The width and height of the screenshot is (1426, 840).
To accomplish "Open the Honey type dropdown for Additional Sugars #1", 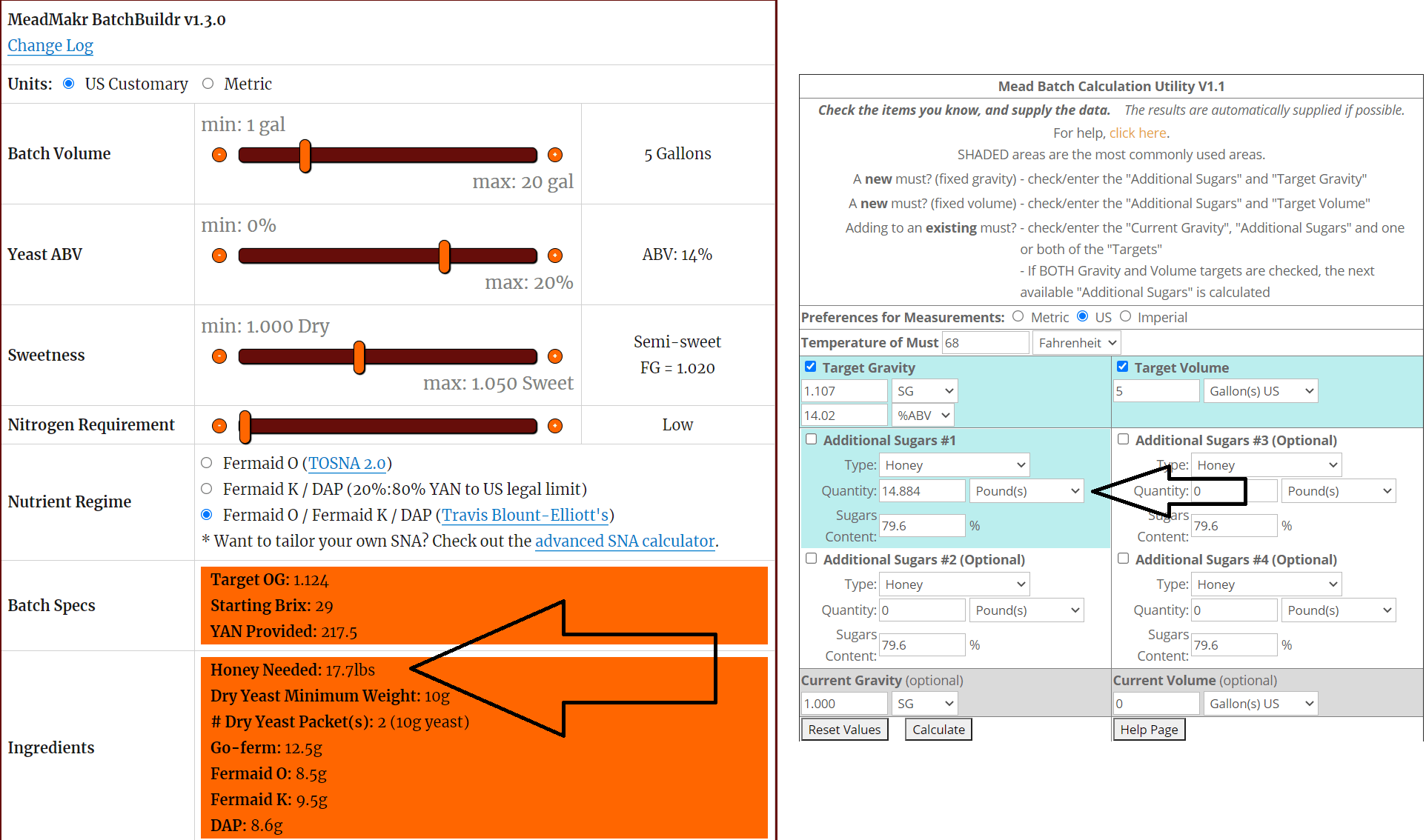I will coord(954,464).
